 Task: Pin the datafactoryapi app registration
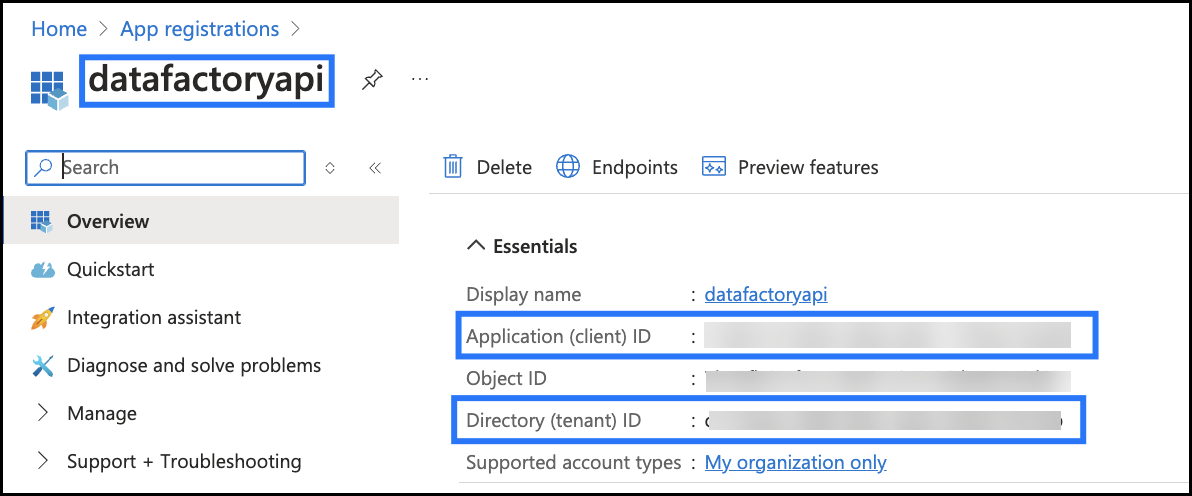point(372,80)
